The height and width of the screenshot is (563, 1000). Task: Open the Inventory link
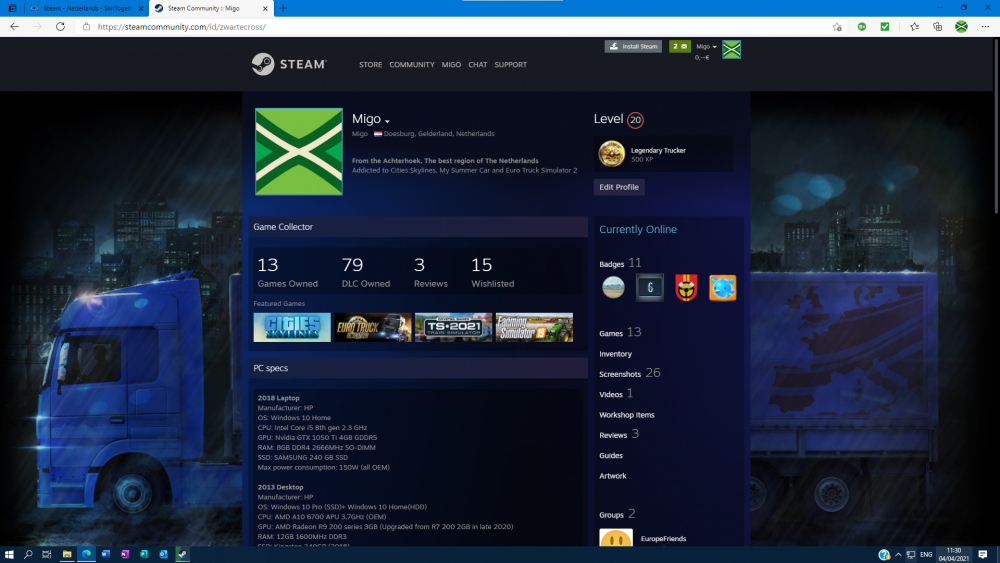click(615, 354)
